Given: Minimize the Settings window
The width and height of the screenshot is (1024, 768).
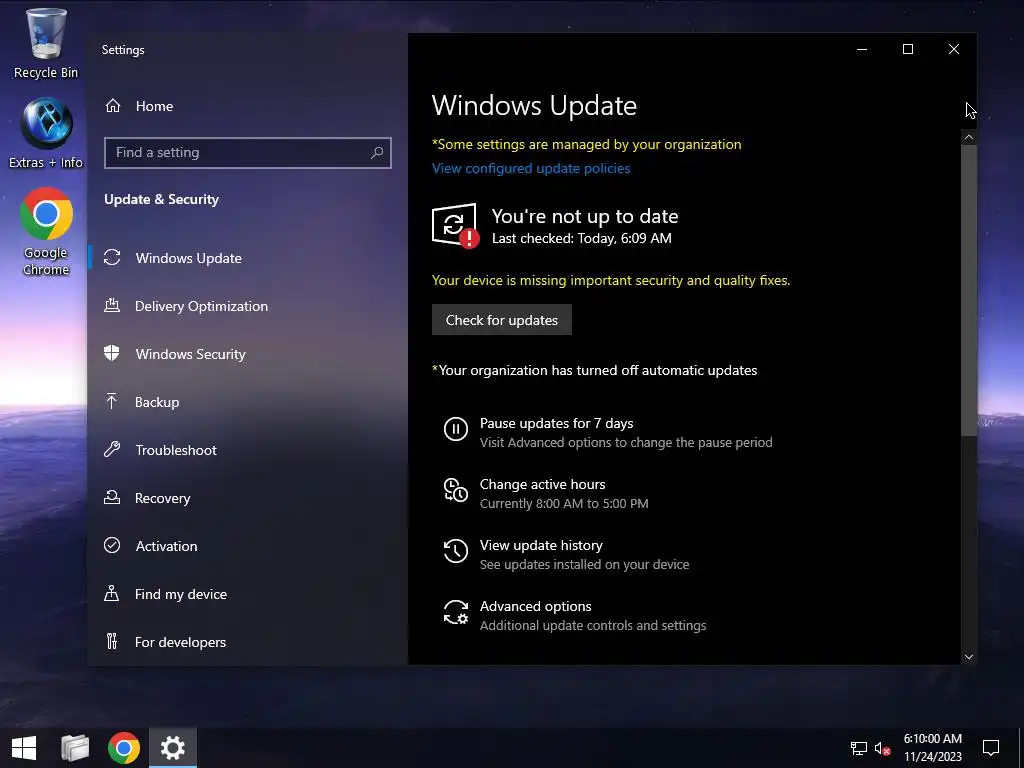Looking at the screenshot, I should tap(862, 49).
